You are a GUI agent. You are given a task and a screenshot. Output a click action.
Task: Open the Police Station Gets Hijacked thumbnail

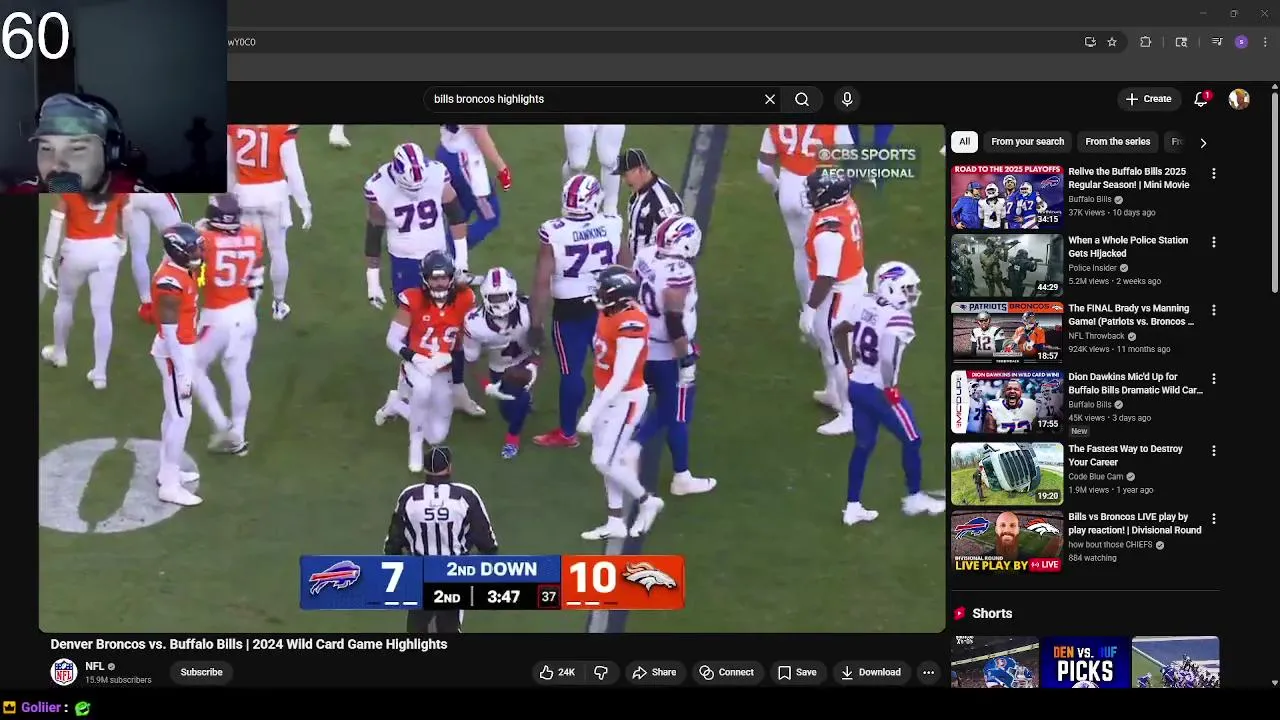[1007, 265]
